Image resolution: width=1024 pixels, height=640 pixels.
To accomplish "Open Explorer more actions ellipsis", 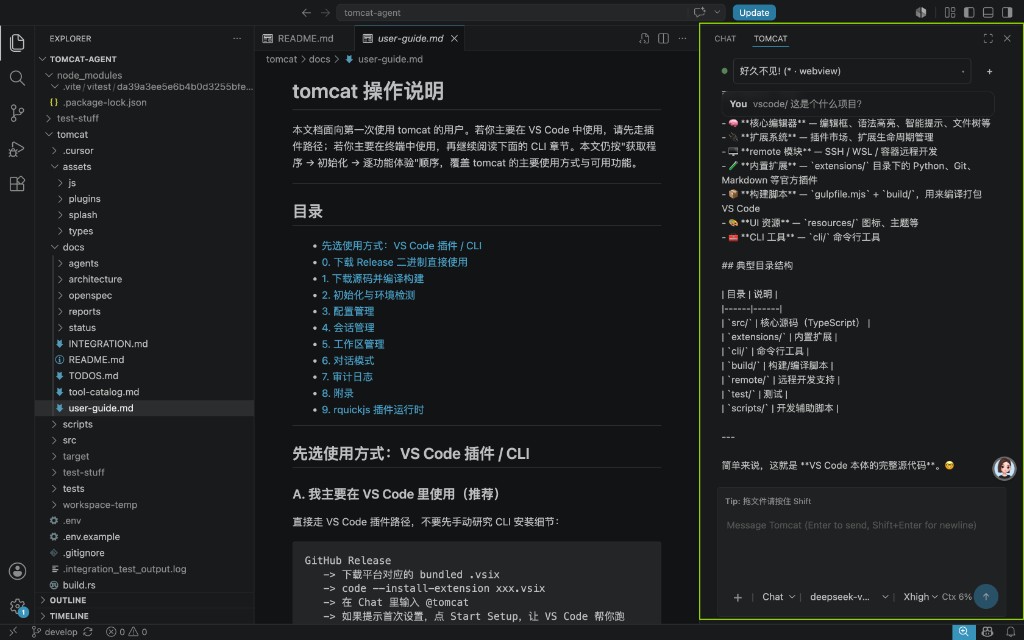I will pyautogui.click(x=237, y=39).
